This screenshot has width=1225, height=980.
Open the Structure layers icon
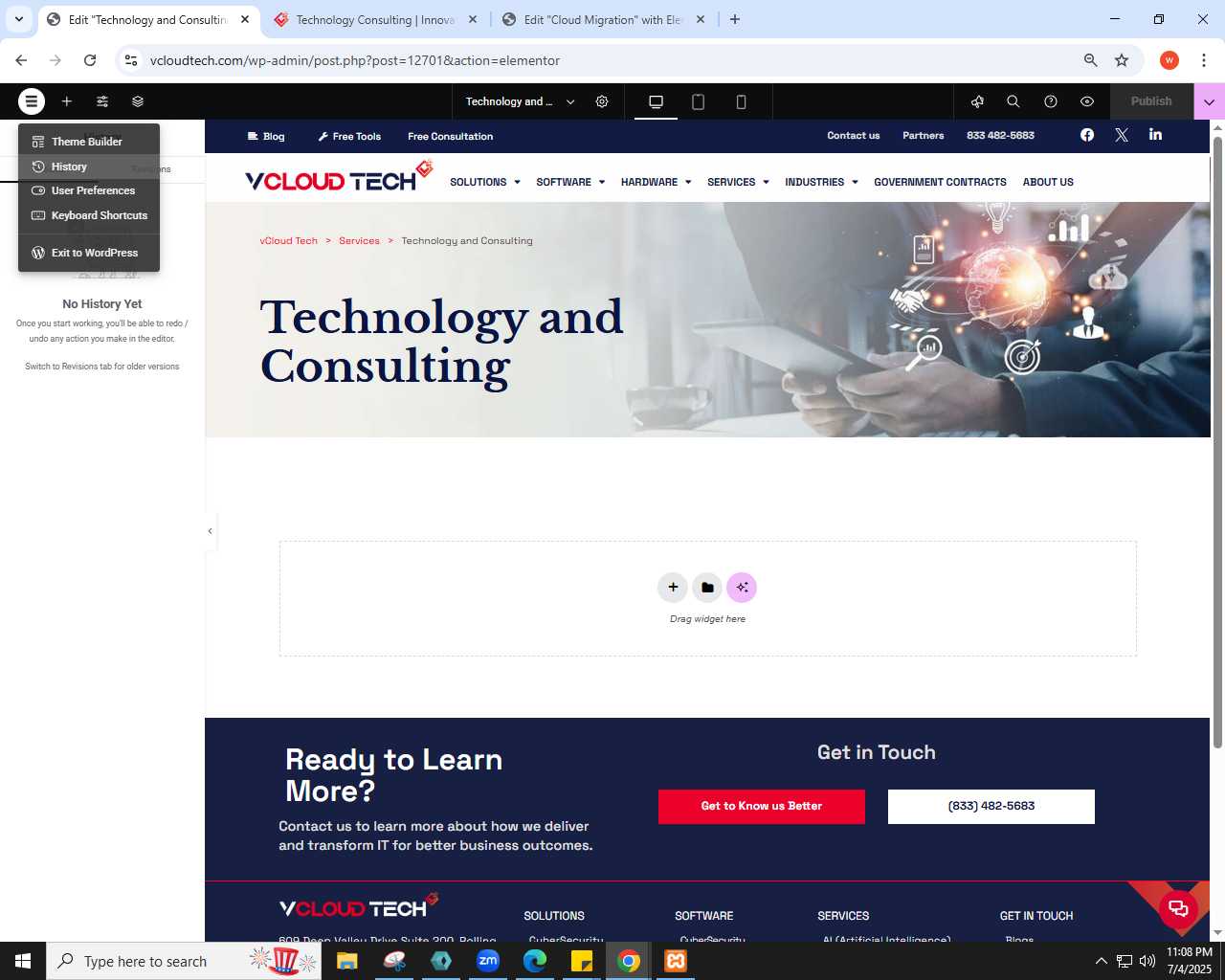[x=138, y=101]
